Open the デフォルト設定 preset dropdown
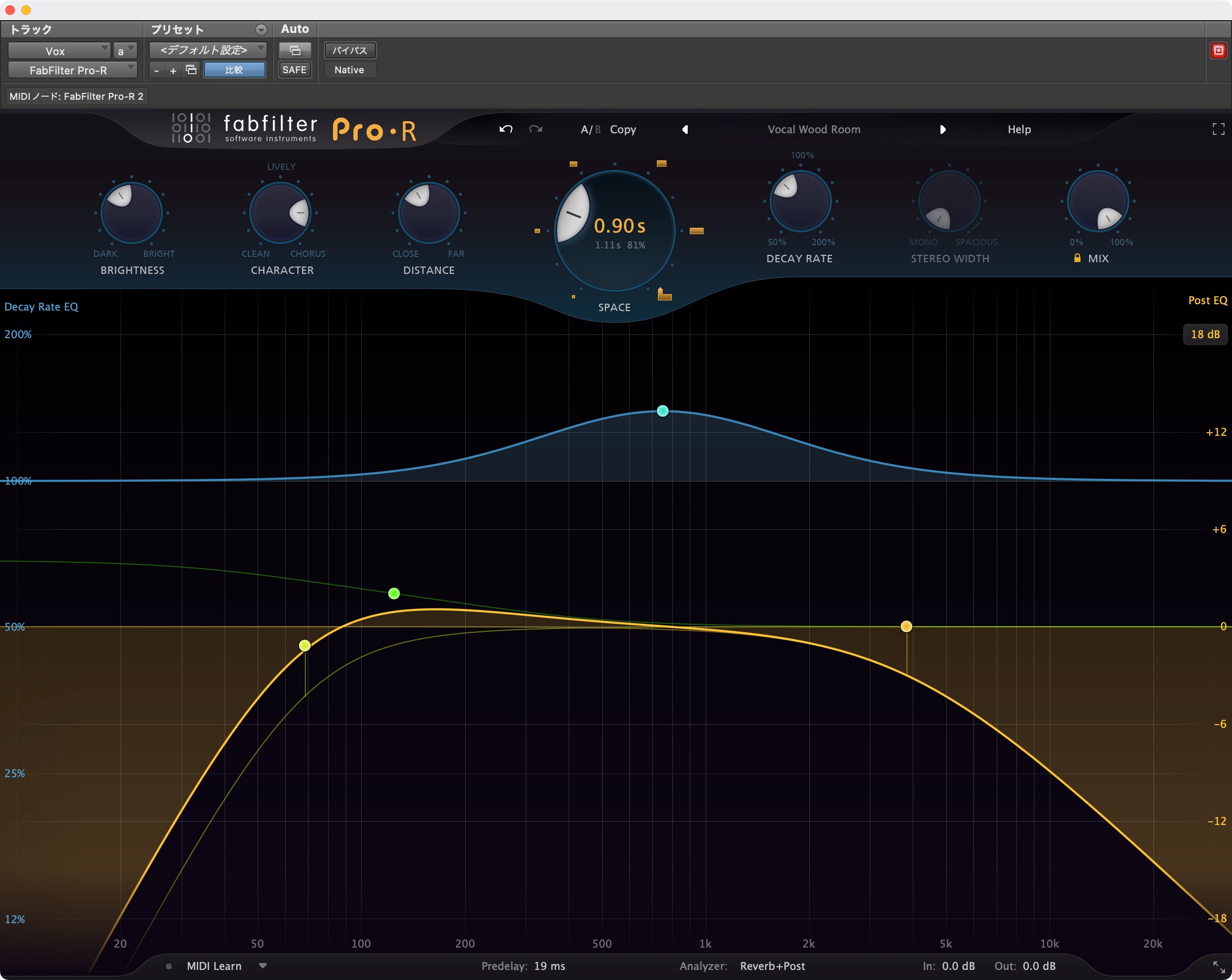 208,50
